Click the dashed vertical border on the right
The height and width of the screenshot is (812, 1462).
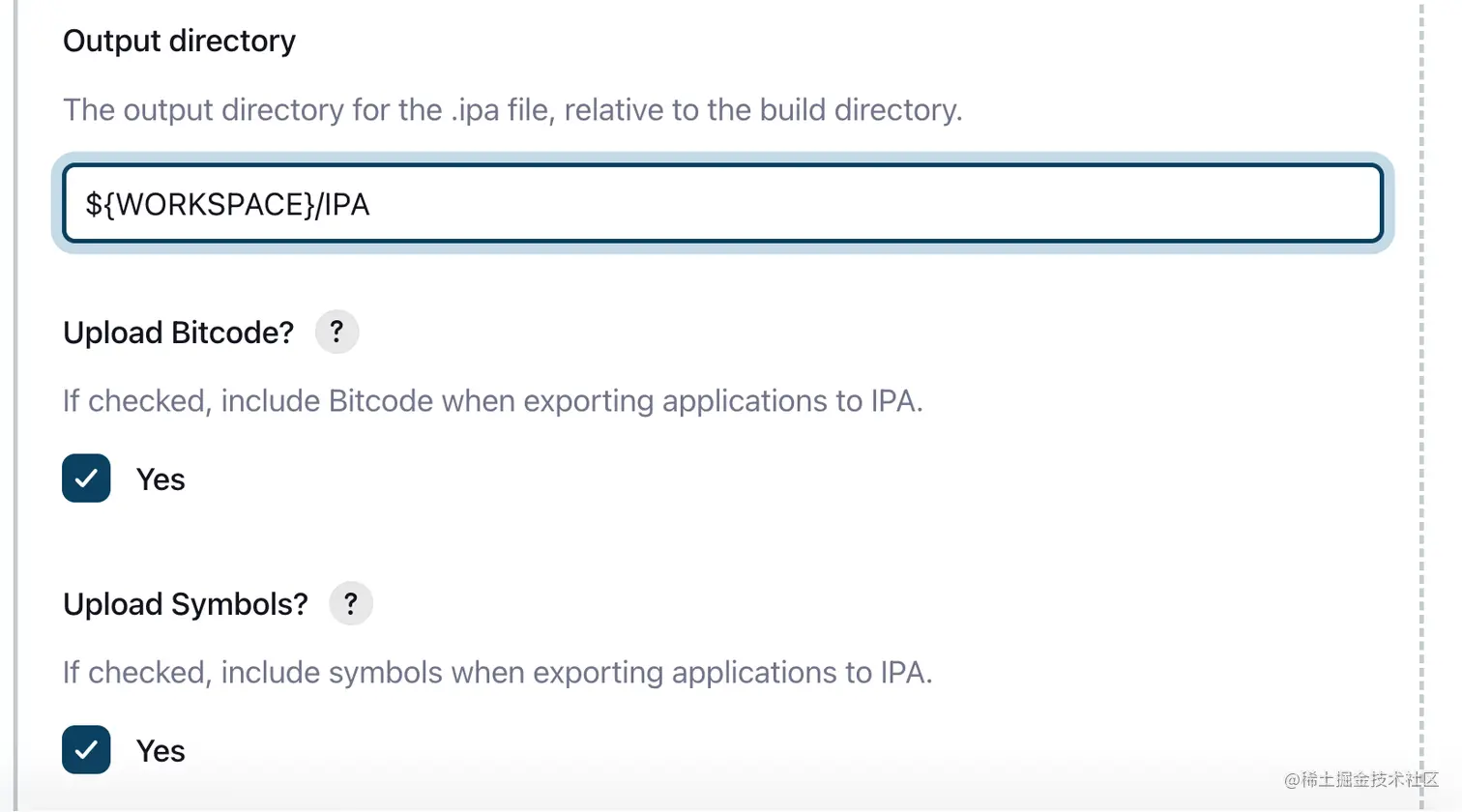pos(1421,387)
